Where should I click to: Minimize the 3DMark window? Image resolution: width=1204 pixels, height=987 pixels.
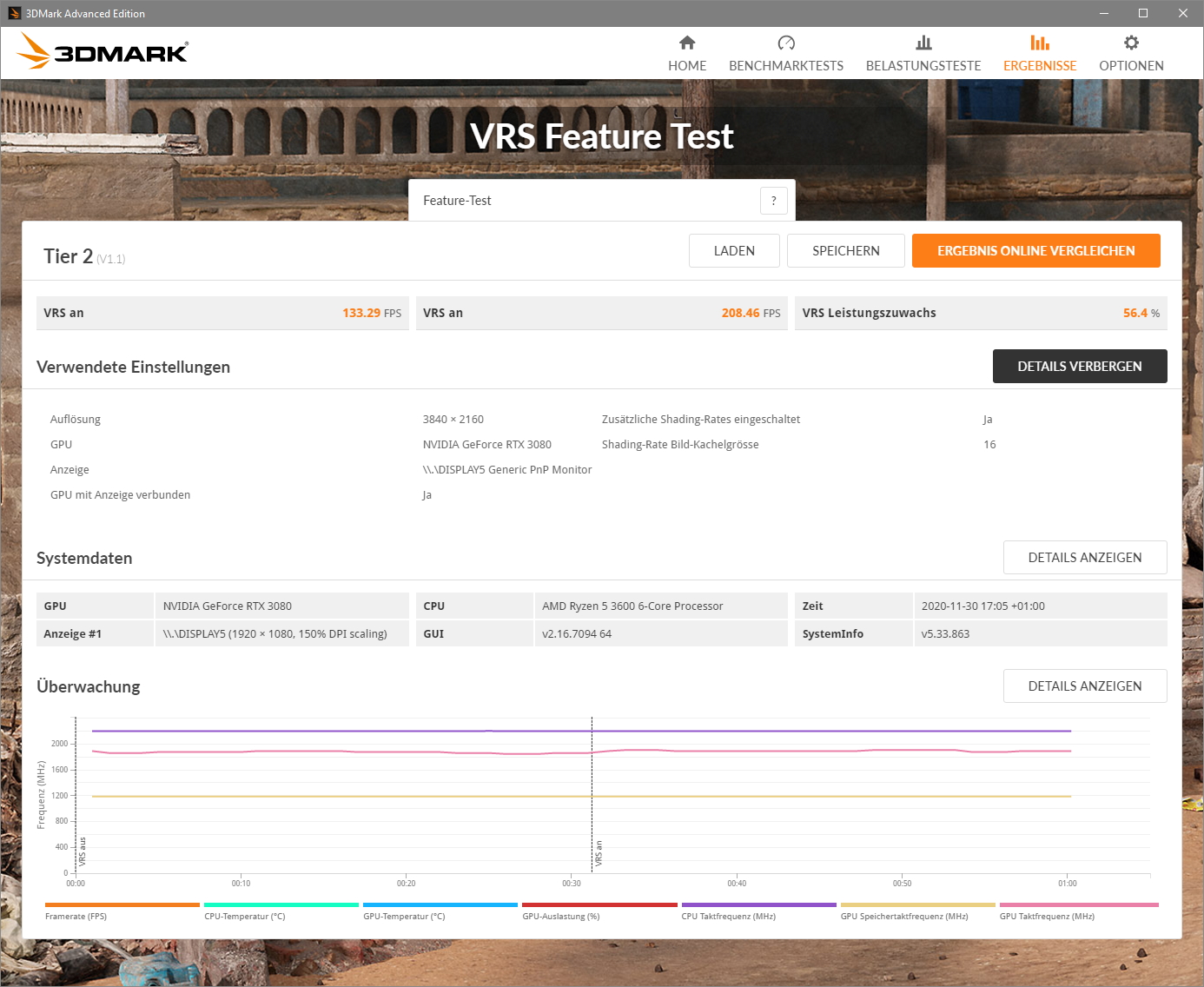point(1104,13)
